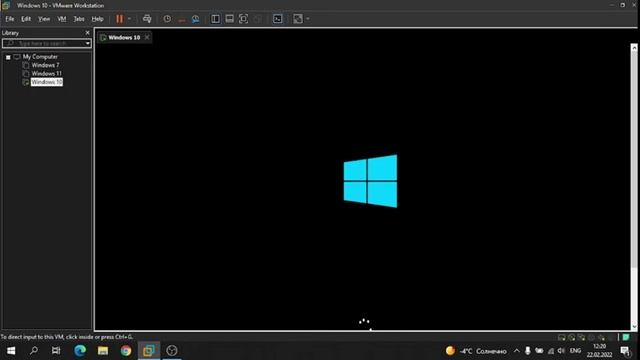Open the Windows Start menu

point(11,351)
